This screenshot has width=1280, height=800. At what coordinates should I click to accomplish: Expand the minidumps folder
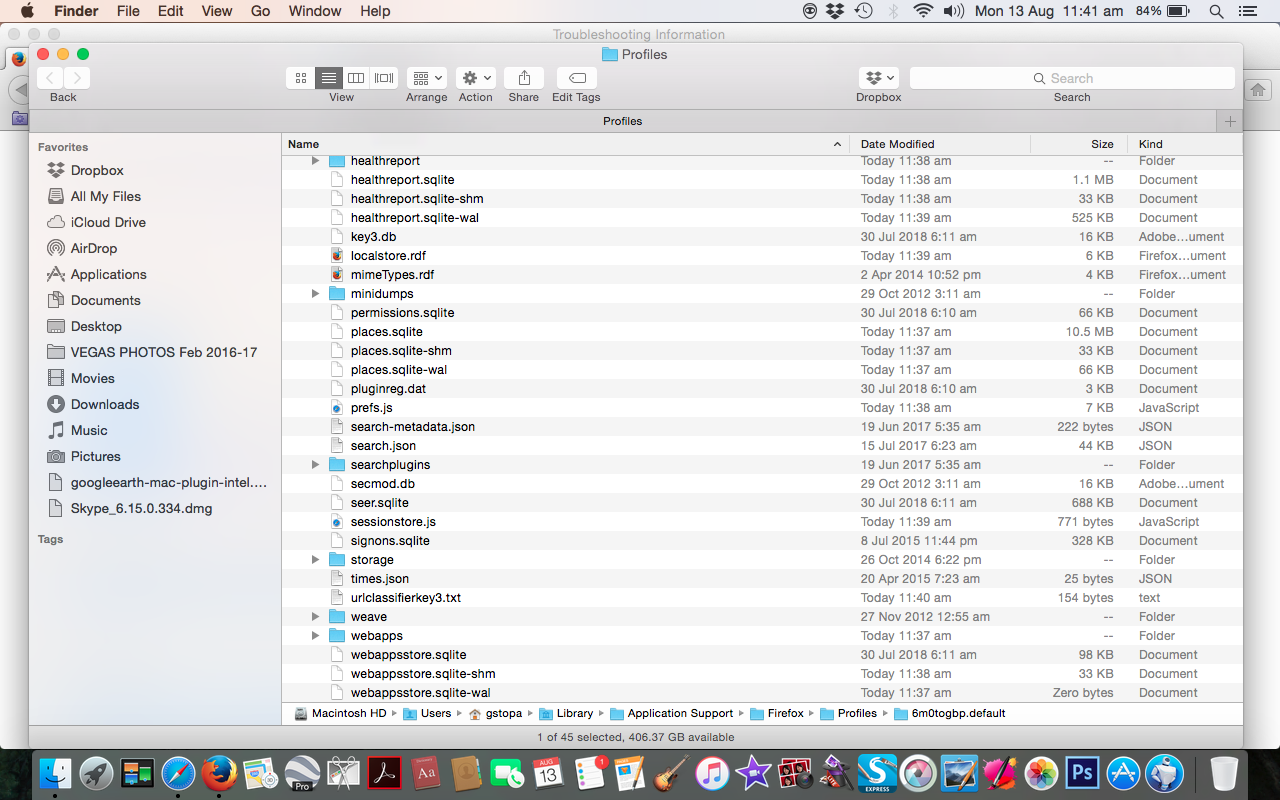pos(315,294)
